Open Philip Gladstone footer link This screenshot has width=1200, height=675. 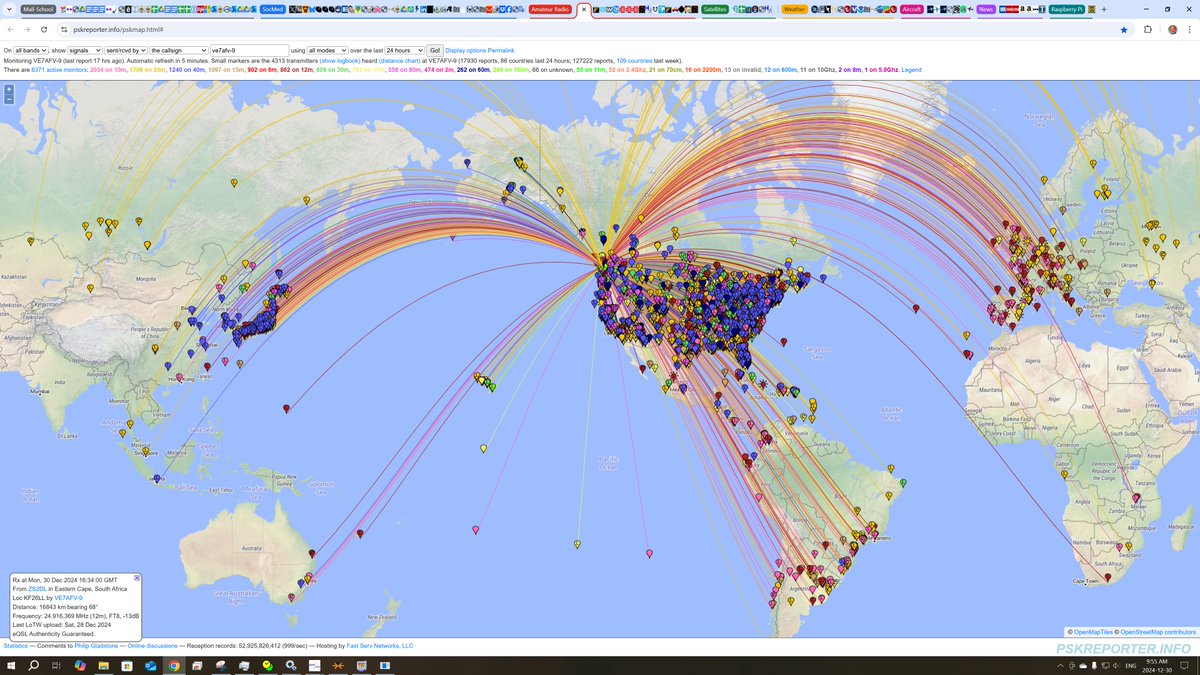pos(98,646)
